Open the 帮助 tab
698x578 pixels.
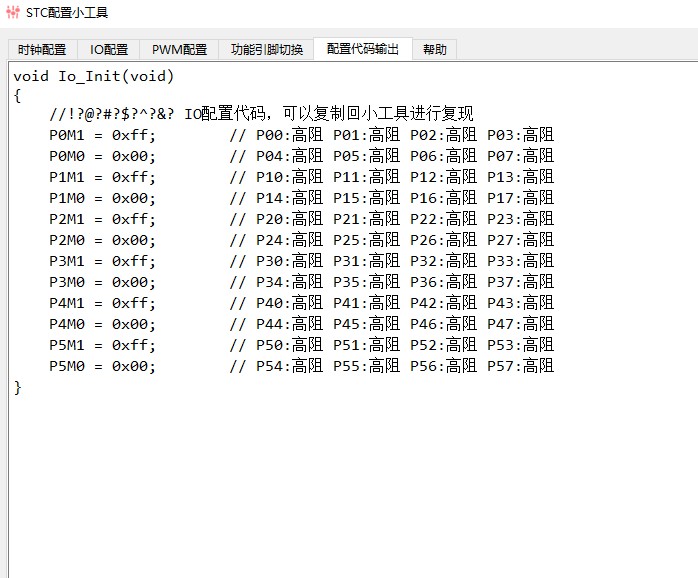point(434,49)
